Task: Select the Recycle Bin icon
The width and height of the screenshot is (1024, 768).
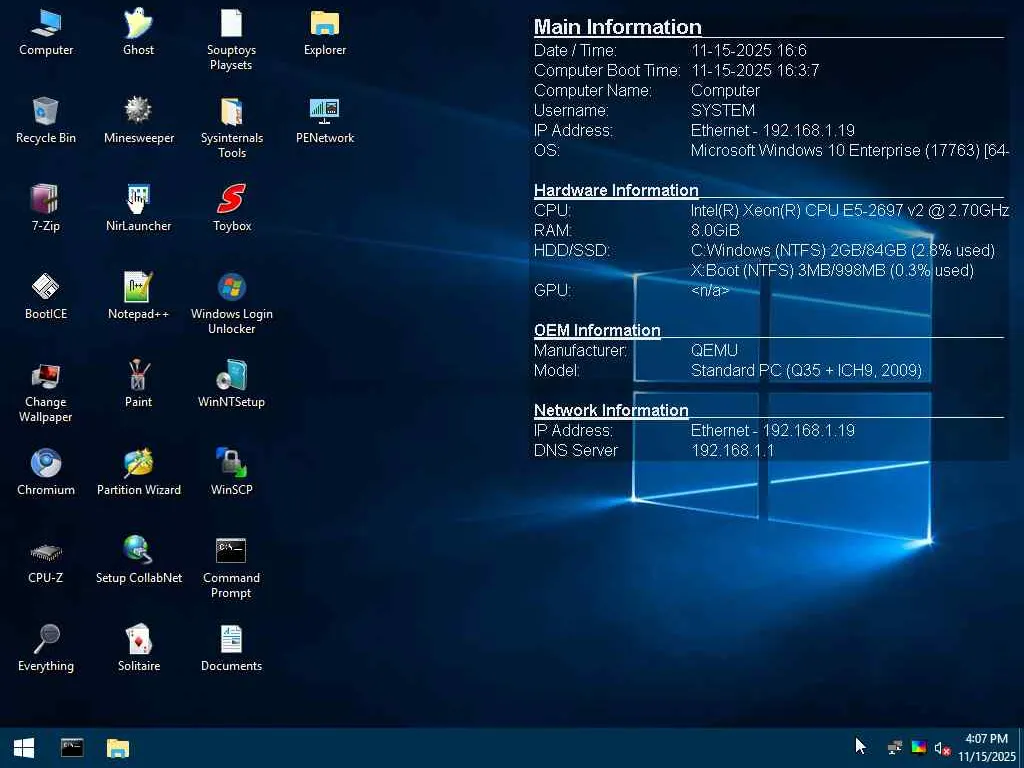Action: (x=46, y=120)
